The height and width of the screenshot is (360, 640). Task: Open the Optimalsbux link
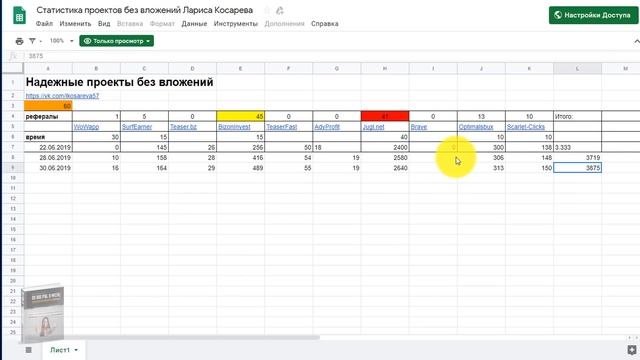tap(476, 127)
